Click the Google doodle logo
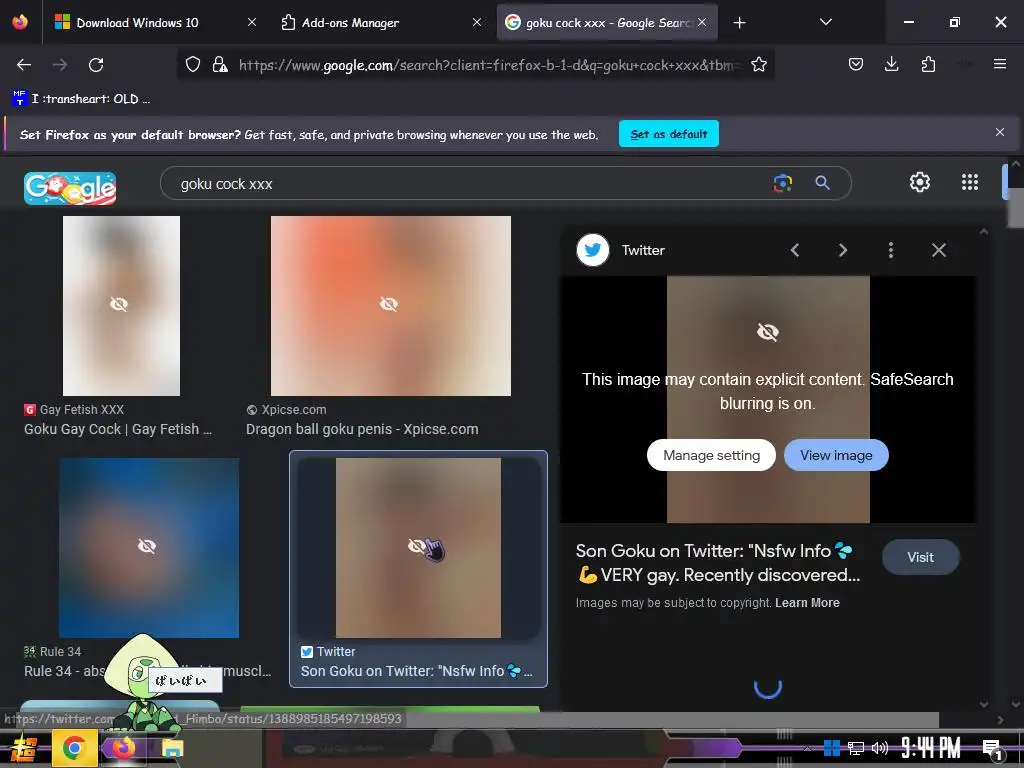Screen dimensions: 1024x768 tap(70, 188)
